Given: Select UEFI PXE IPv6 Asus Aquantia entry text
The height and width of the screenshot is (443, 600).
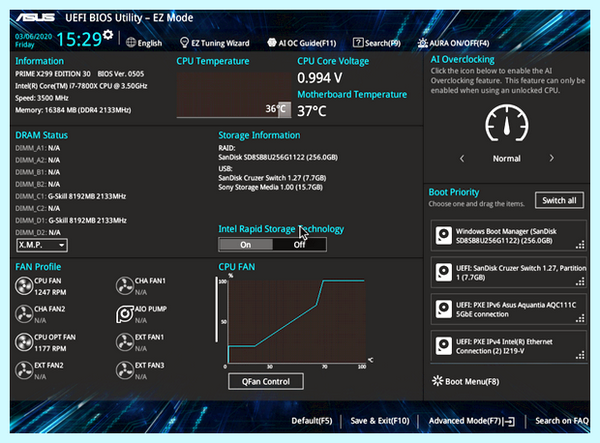Looking at the screenshot, I should click(x=516, y=309).
